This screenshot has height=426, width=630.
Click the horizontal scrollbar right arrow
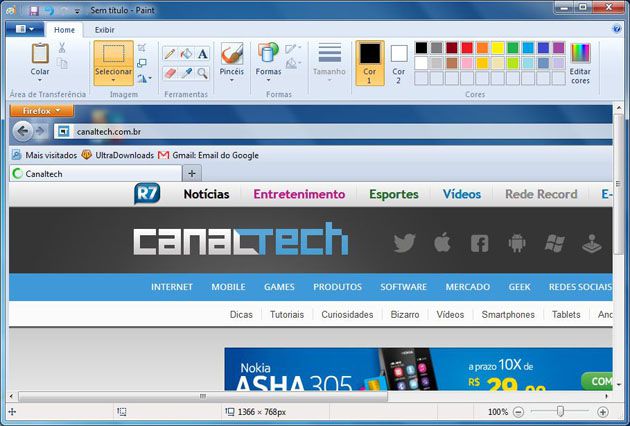pyautogui.click(x=607, y=397)
